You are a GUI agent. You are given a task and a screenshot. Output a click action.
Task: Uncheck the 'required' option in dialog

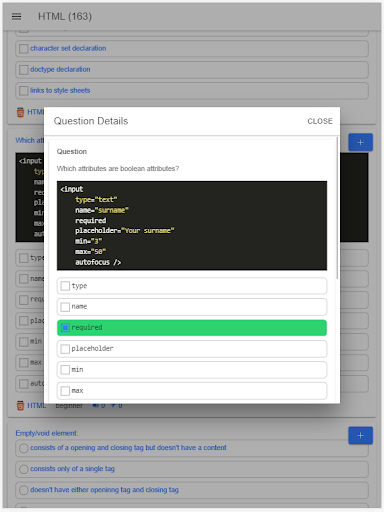click(x=65, y=328)
